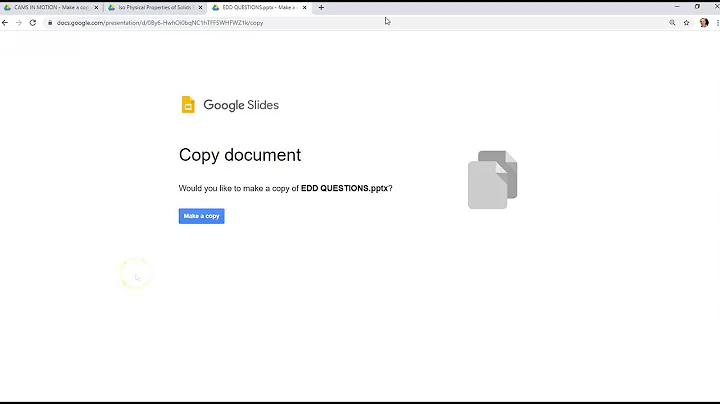Close the EDD QUESTIONS.pptx tab
The width and height of the screenshot is (720, 404).
coord(304,8)
